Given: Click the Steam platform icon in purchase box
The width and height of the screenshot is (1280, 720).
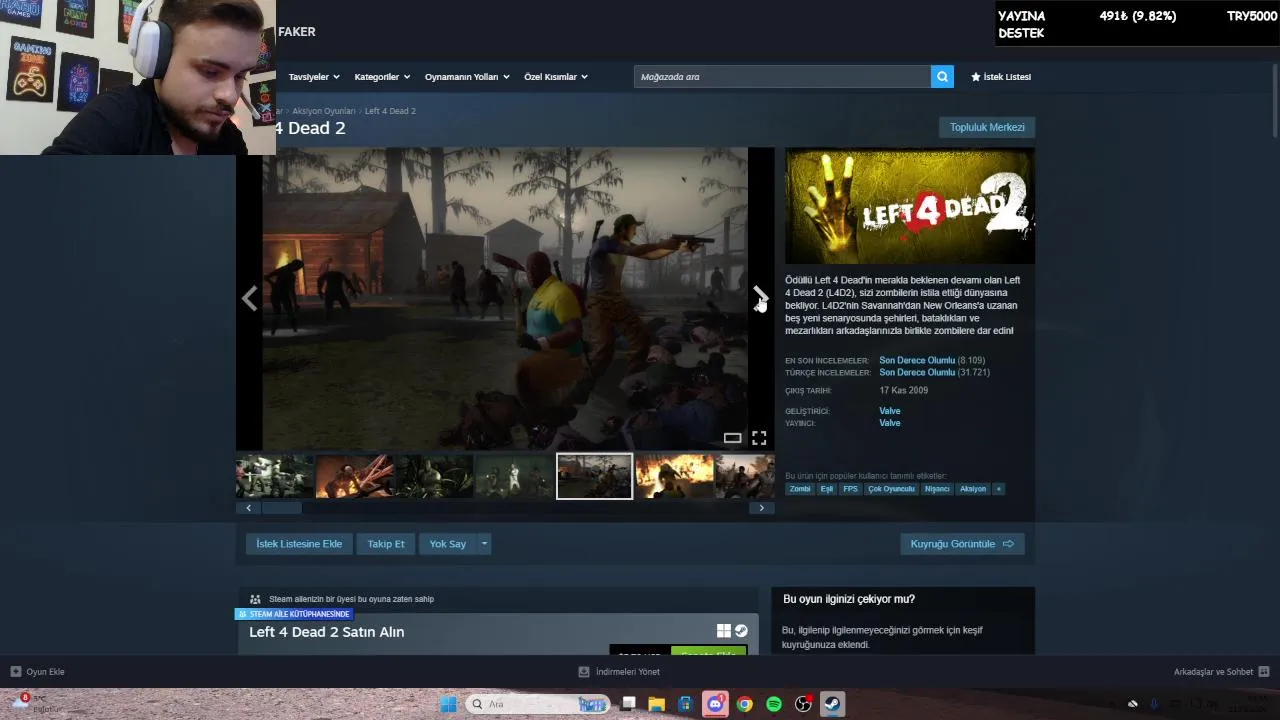Looking at the screenshot, I should tap(741, 631).
